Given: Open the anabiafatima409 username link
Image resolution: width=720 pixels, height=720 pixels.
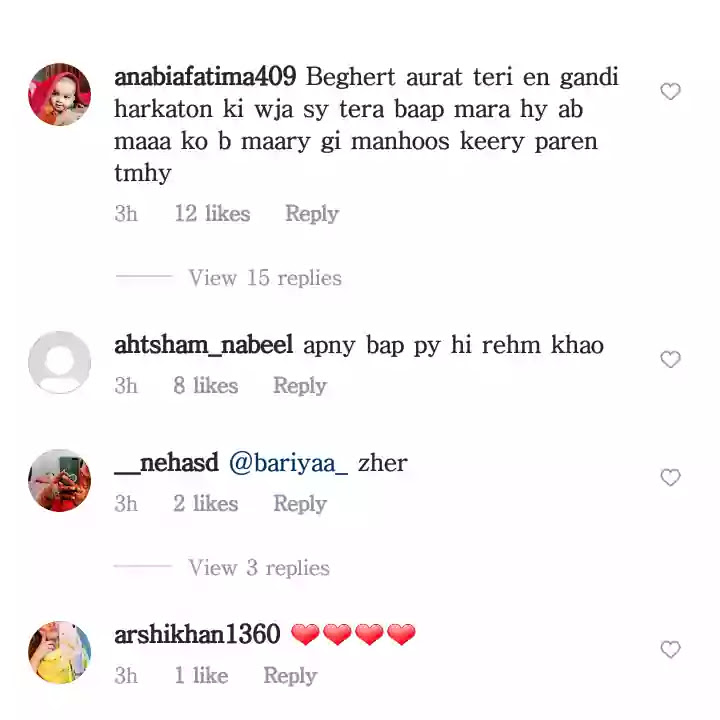Looking at the screenshot, I should (205, 77).
